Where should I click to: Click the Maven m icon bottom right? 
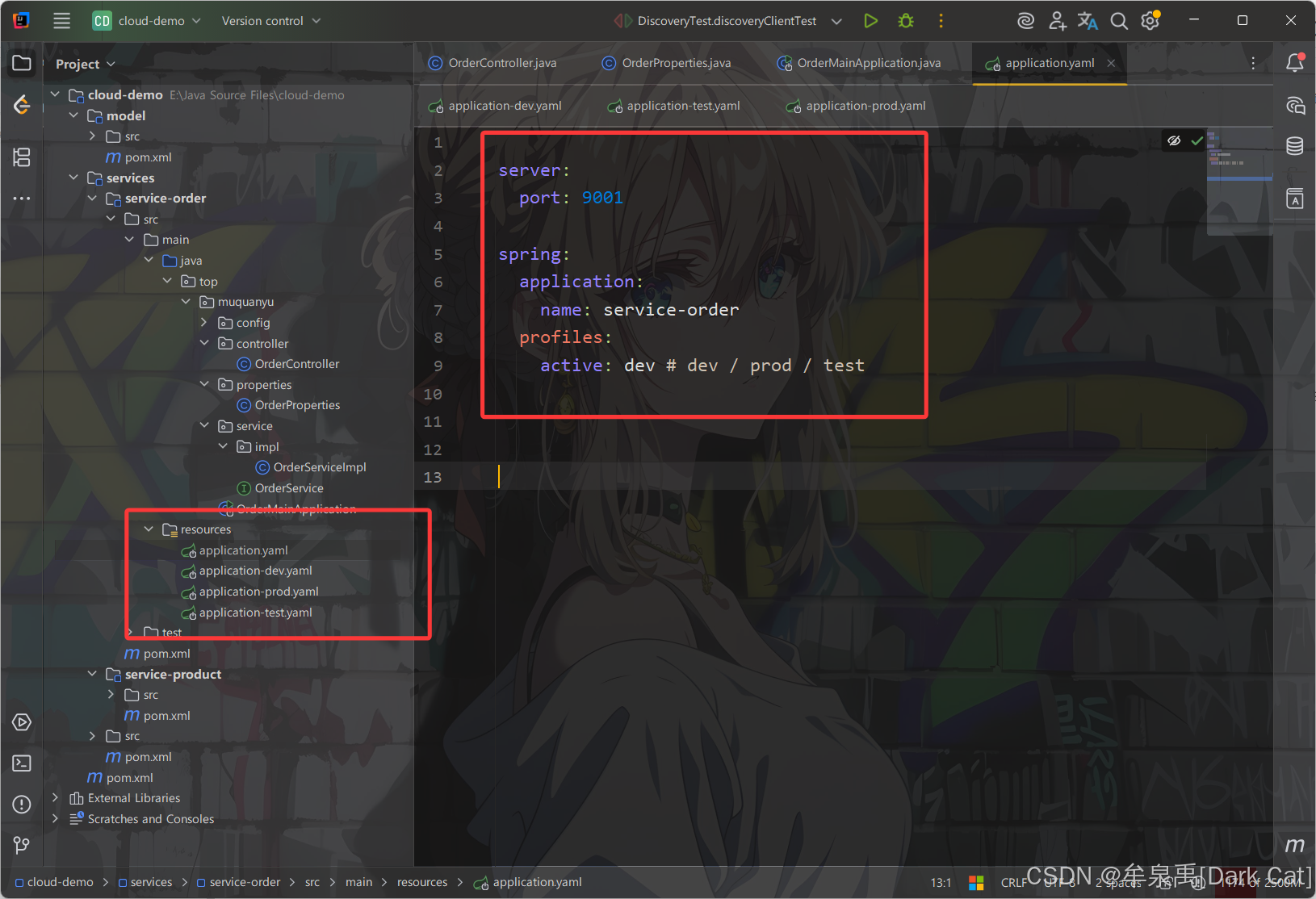click(x=1294, y=845)
